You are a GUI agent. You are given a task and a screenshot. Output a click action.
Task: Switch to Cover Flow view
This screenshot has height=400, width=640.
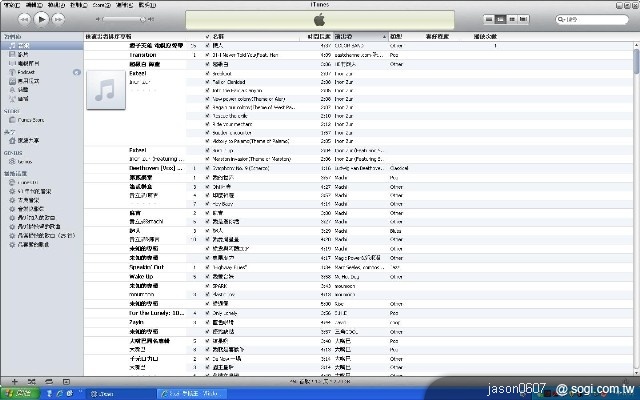522,19
